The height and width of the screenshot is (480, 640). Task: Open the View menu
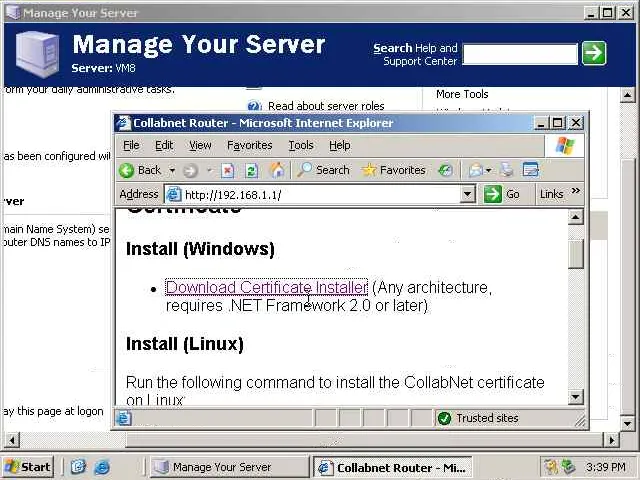pos(200,145)
